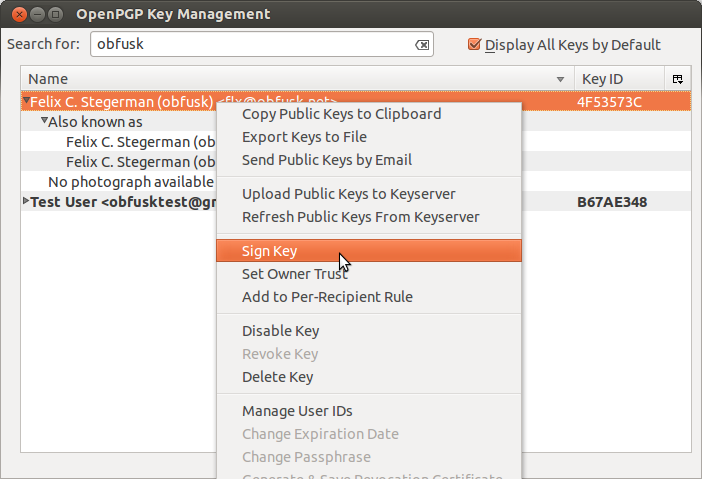Collapse the Felix C. Stegerman key row
The height and width of the screenshot is (479, 702).
pyautogui.click(x=26, y=101)
